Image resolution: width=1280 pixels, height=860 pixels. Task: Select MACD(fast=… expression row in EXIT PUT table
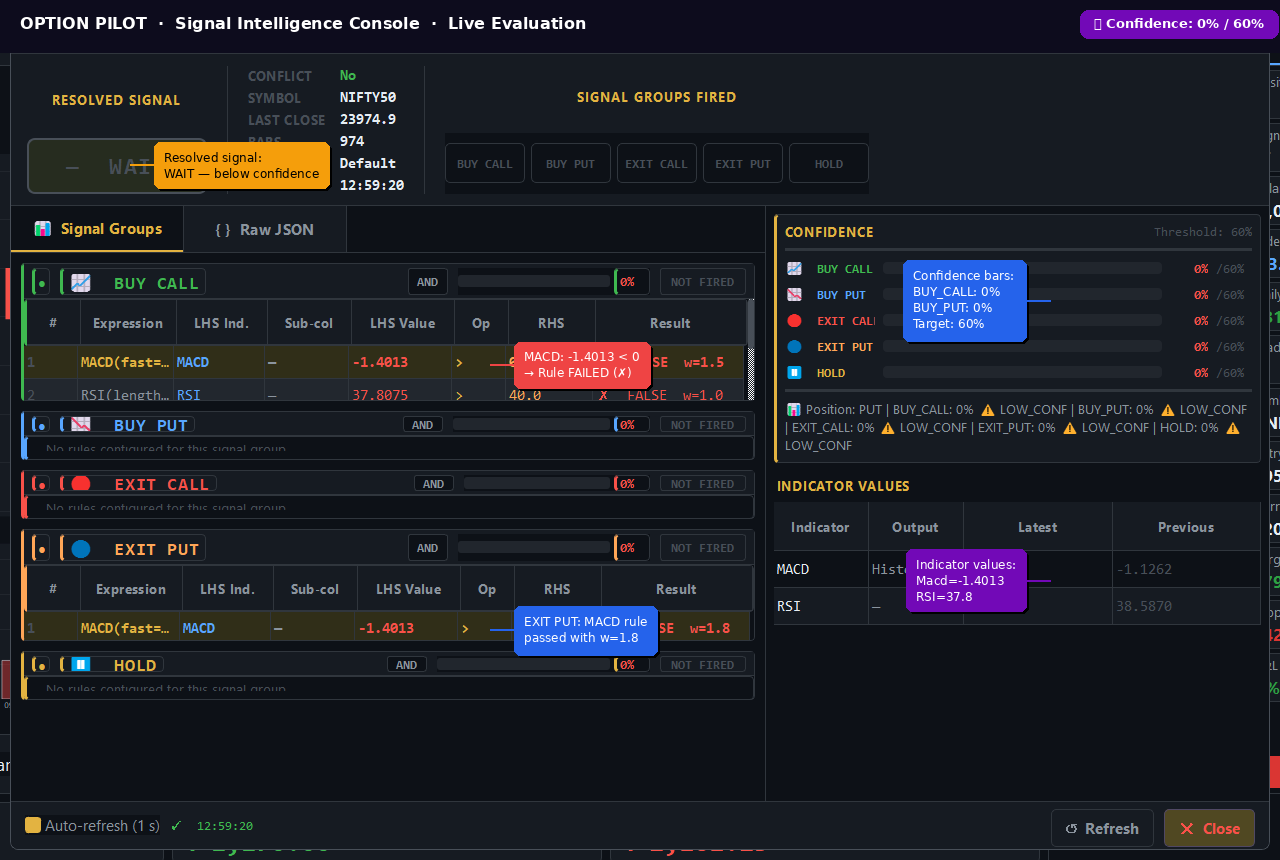(388, 628)
